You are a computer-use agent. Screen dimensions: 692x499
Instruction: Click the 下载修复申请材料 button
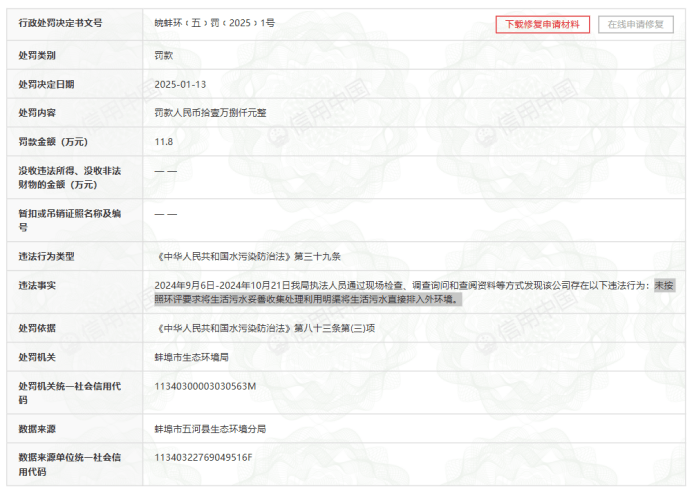click(542, 24)
